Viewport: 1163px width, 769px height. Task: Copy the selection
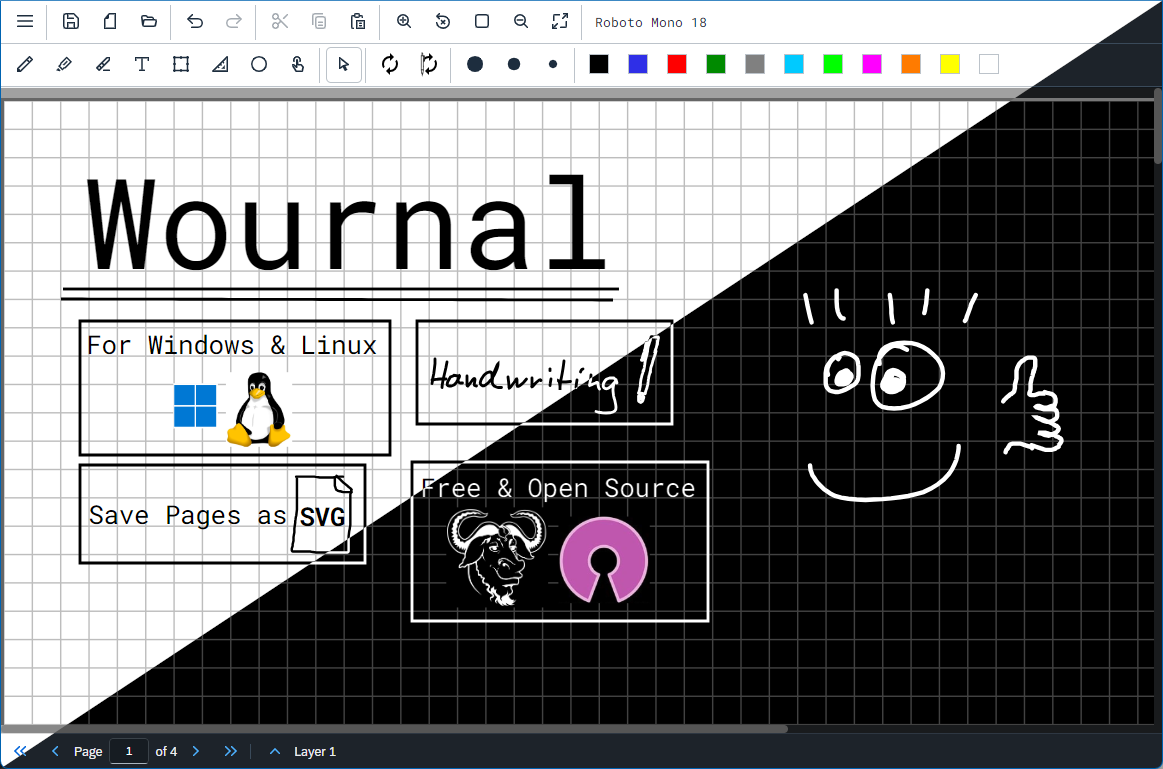point(319,22)
